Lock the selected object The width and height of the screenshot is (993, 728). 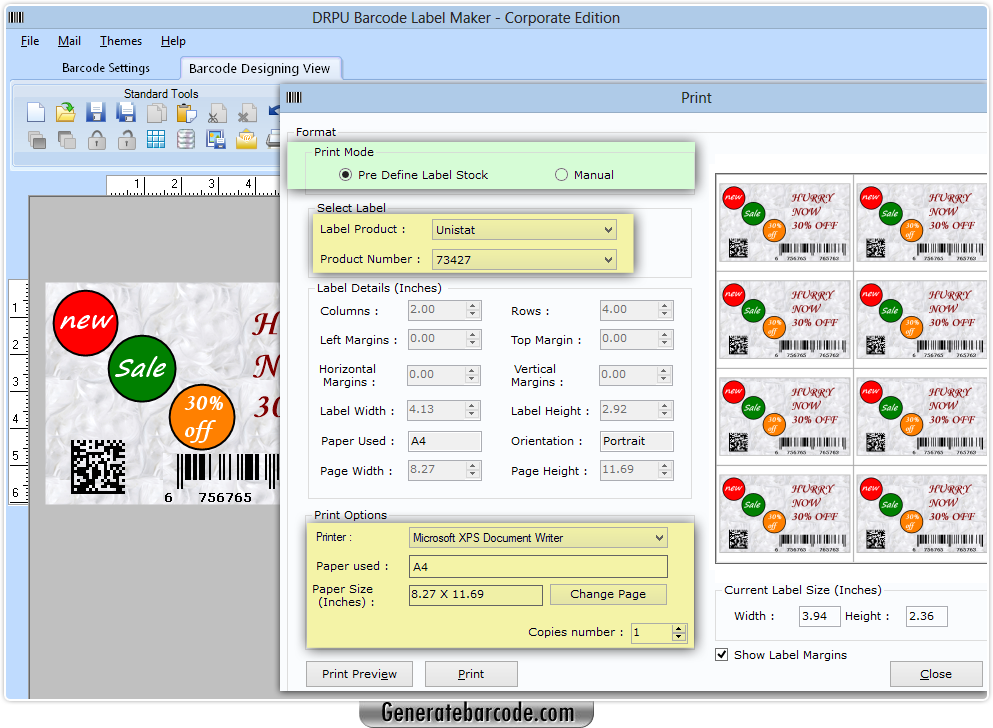96,139
